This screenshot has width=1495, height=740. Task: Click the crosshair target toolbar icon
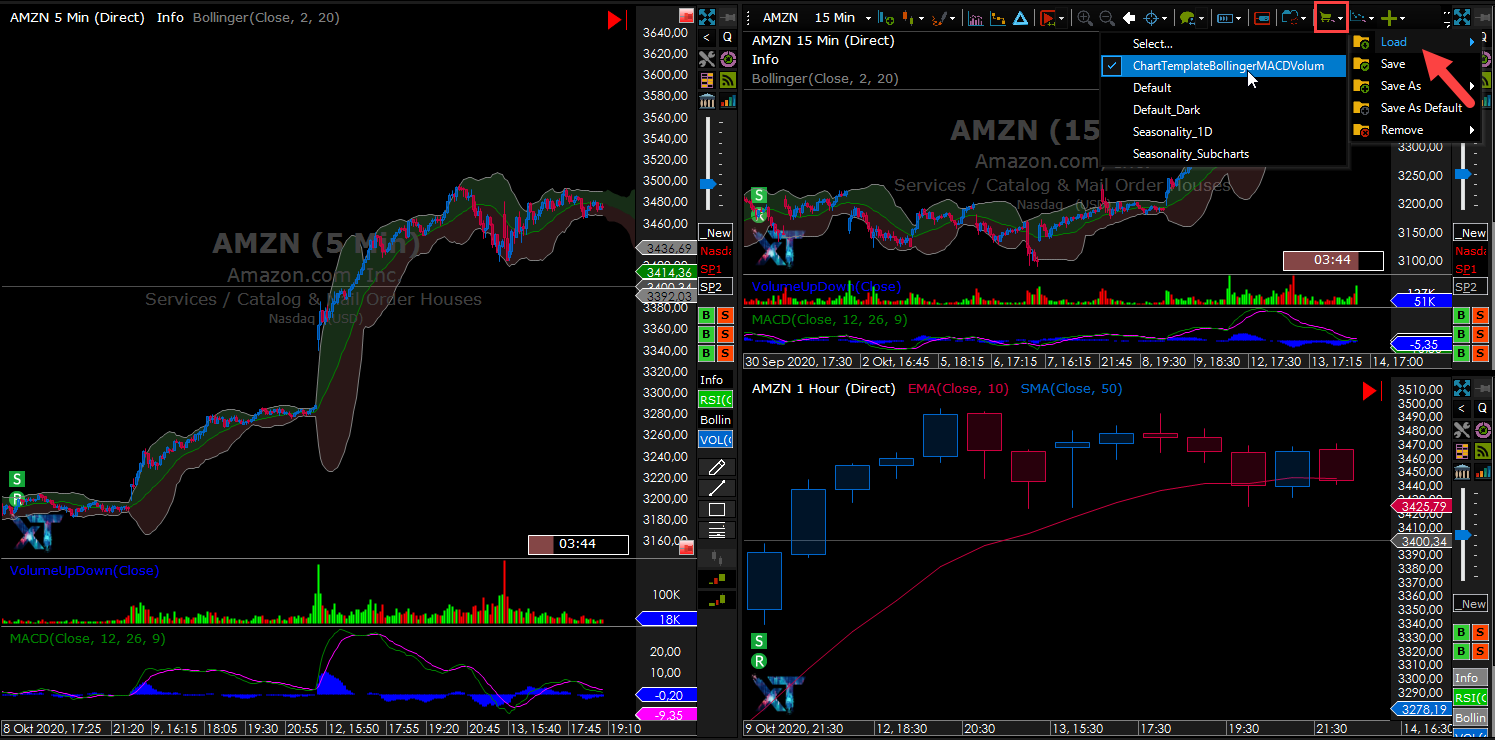1151,18
